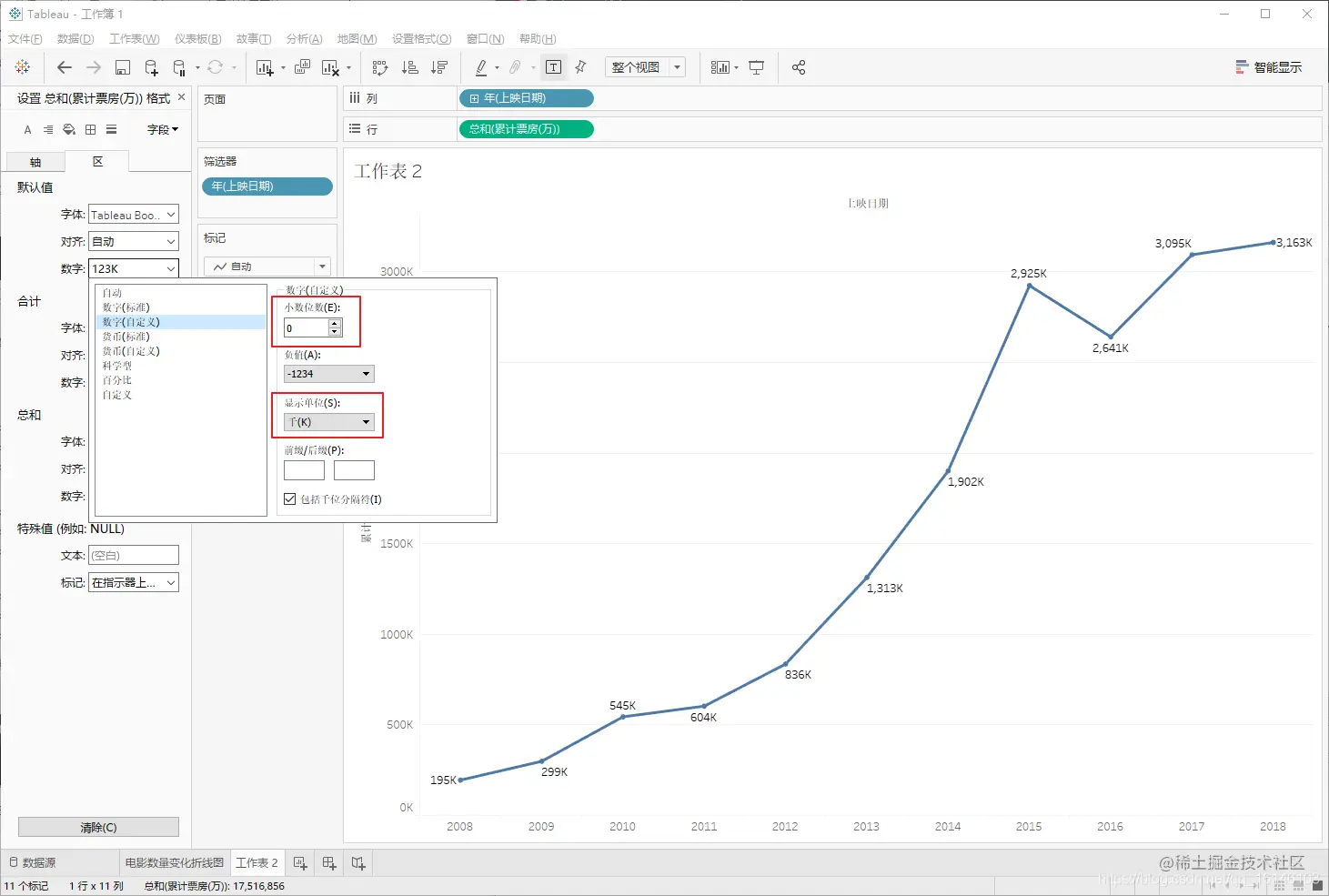The image size is (1329, 896).
Task: Select the font A format icon
Action: [x=27, y=130]
